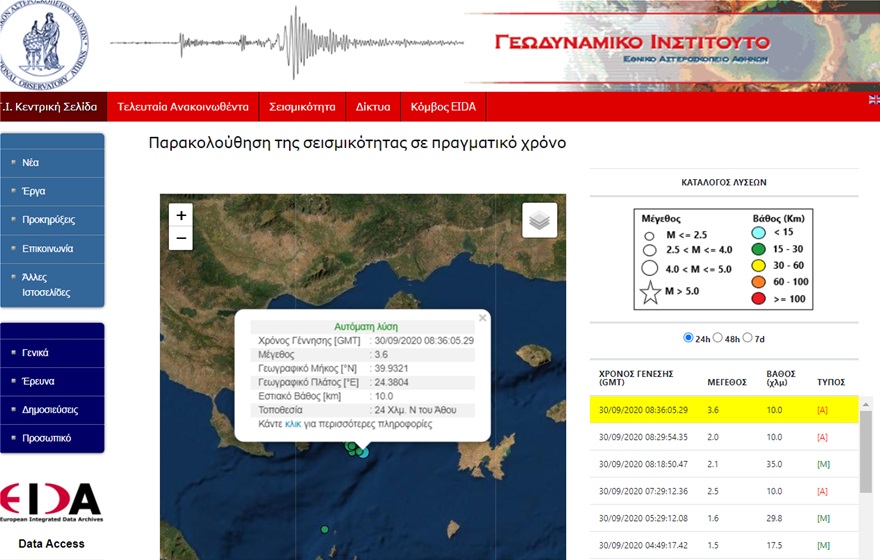Click the κλικ link for more information
The image size is (880, 560).
[293, 424]
